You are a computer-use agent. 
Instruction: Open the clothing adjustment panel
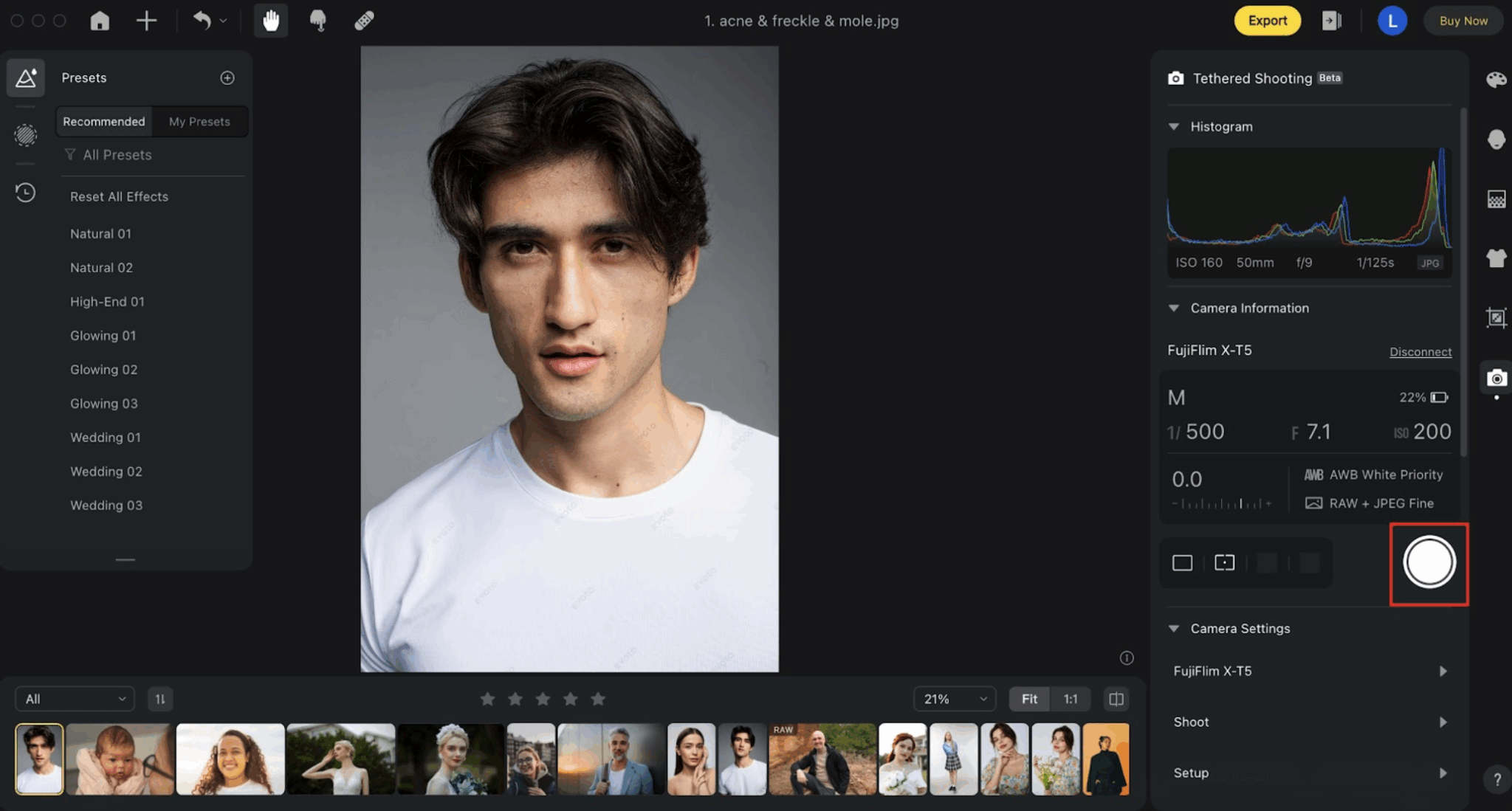(x=1496, y=257)
